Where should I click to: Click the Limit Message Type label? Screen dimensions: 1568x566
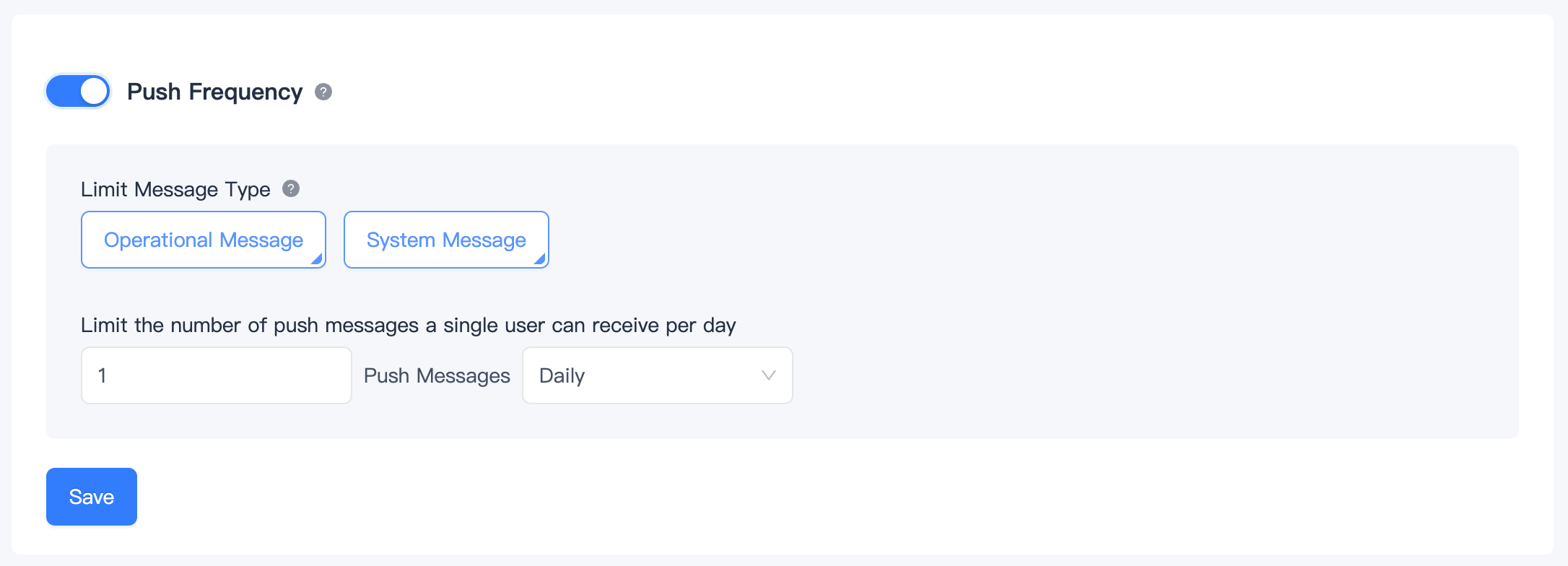(175, 189)
